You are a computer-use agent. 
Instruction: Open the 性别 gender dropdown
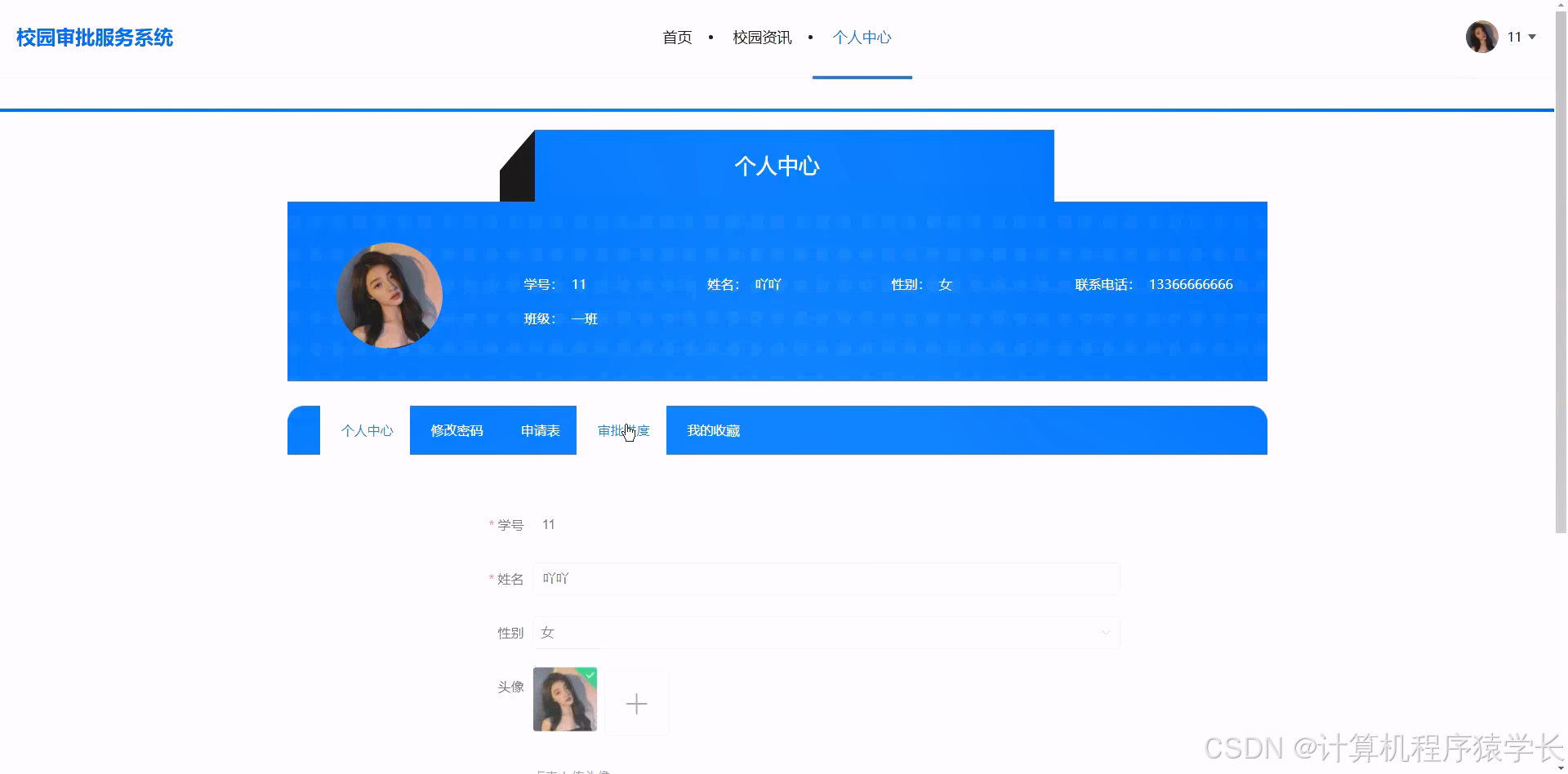tap(825, 632)
